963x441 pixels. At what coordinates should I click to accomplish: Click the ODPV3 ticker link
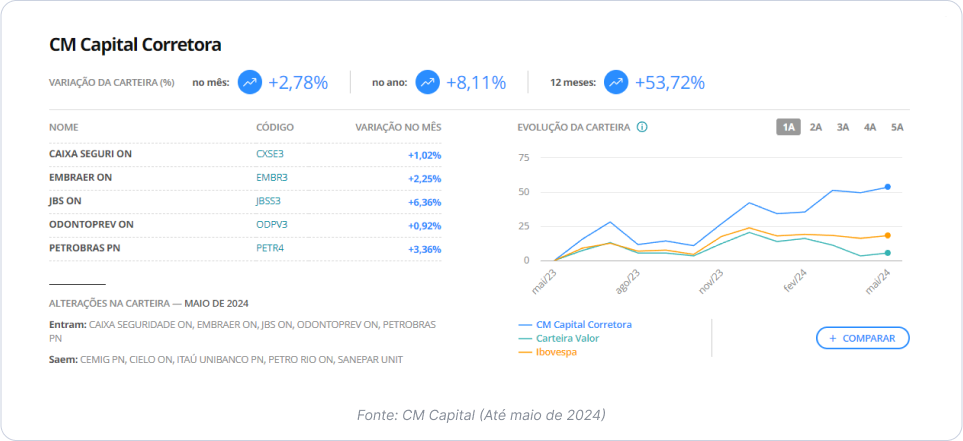271,225
